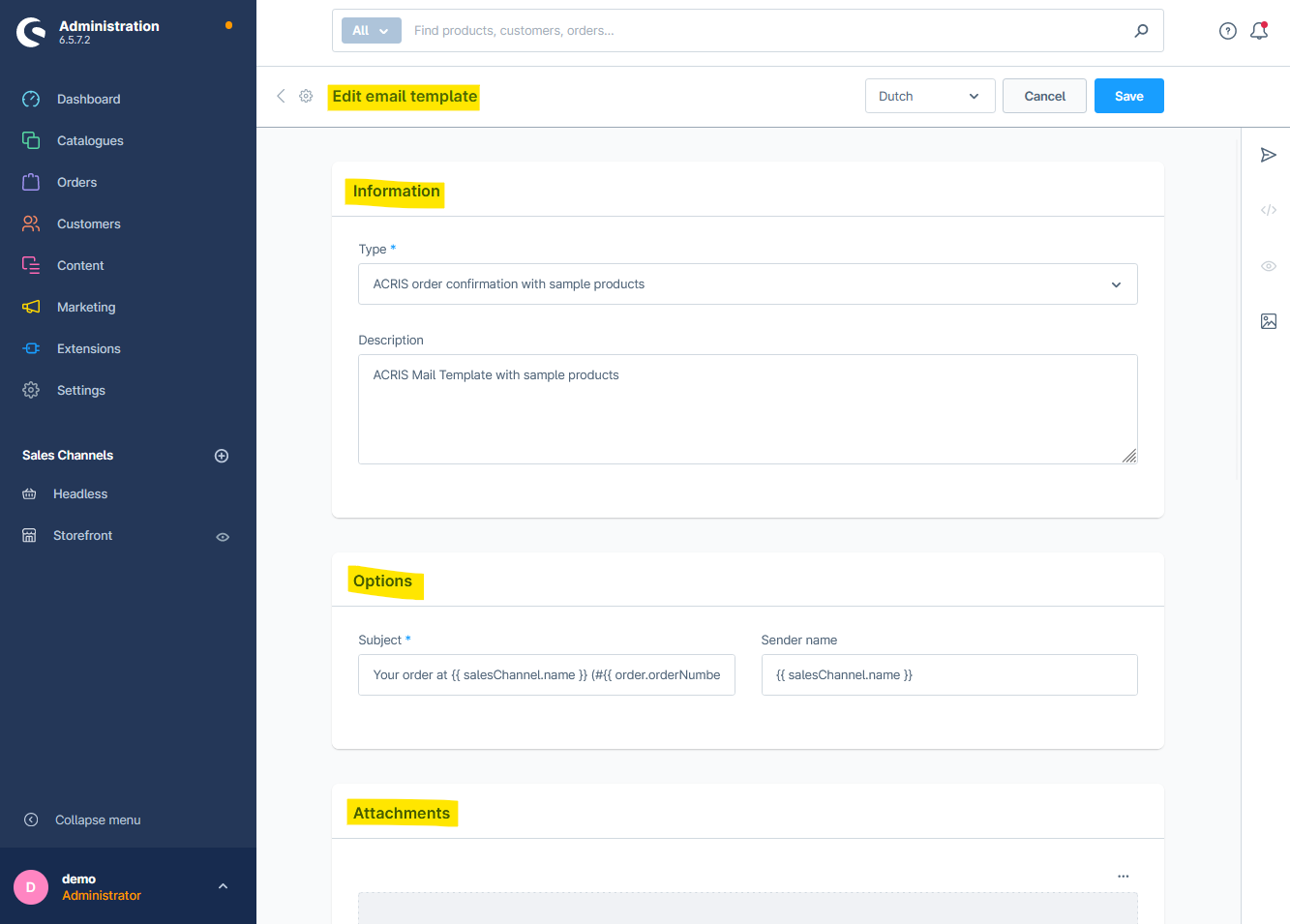Viewport: 1290px width, 924px height.
Task: Toggle the preview eye icon in the right sidebar
Action: (x=1269, y=266)
